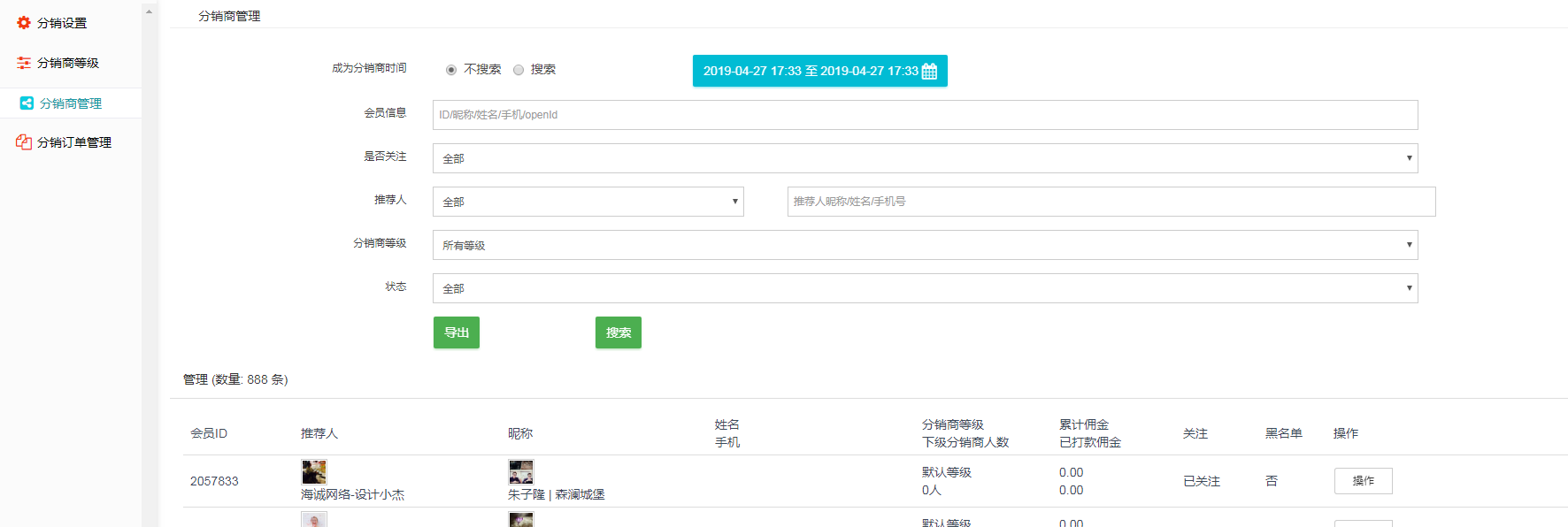Click the 会员信息 input field
This screenshot has width=1568, height=527.
[x=925, y=115]
